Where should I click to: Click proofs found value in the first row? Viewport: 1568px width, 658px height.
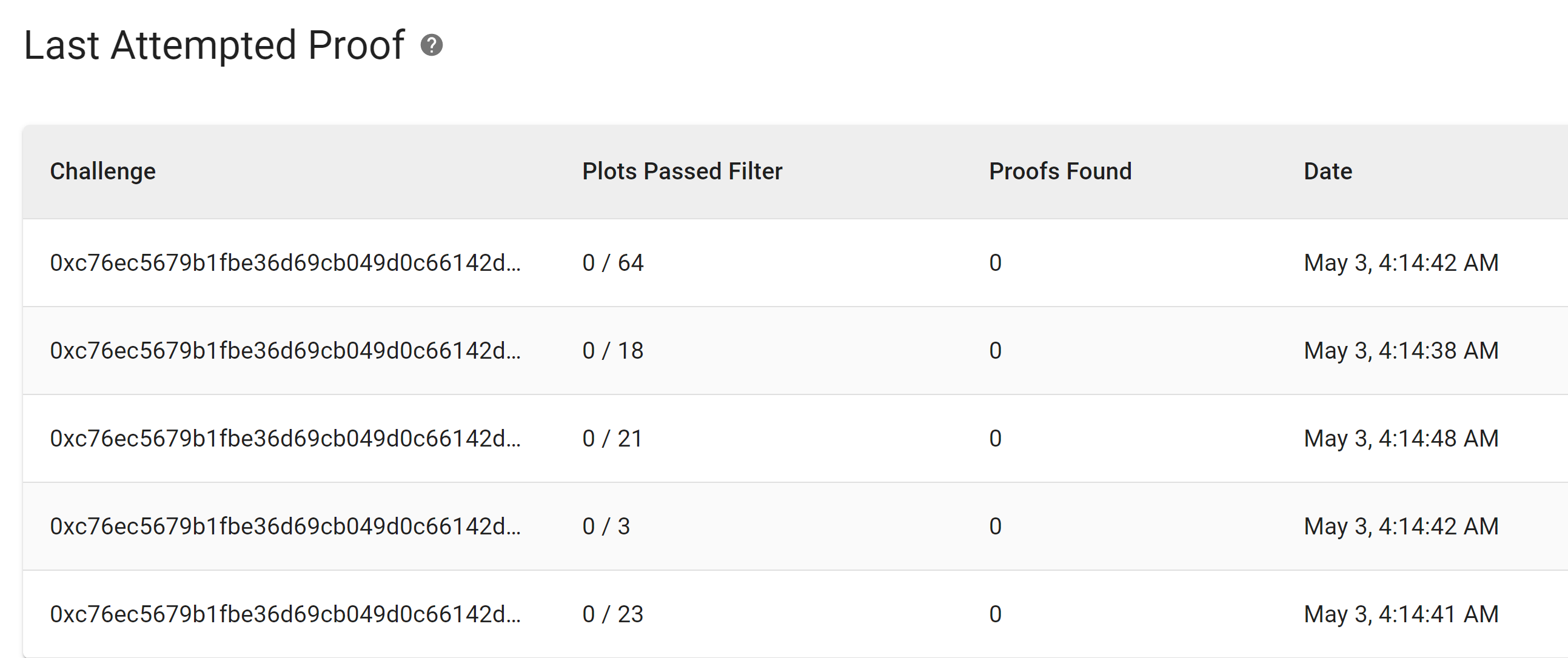tap(995, 263)
